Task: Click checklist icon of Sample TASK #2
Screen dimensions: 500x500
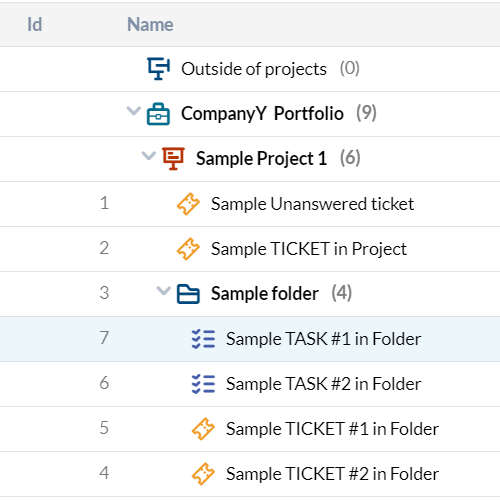Action: 203,384
